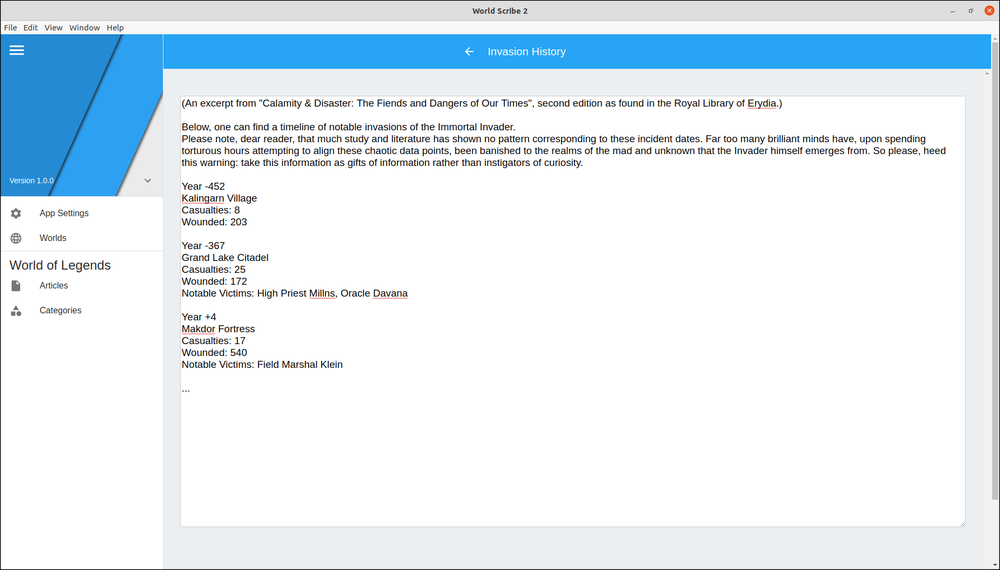Open the View menu

pyautogui.click(x=54, y=27)
